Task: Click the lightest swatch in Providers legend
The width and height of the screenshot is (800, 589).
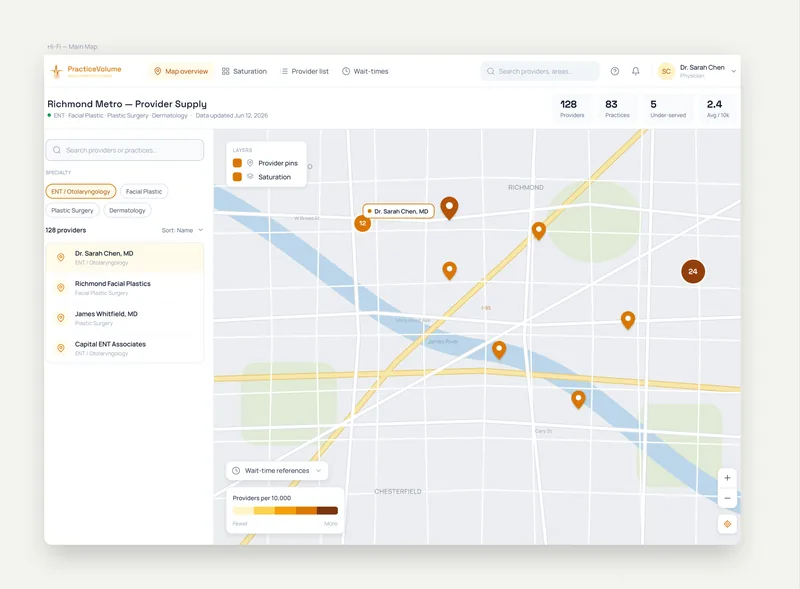Action: (243, 510)
